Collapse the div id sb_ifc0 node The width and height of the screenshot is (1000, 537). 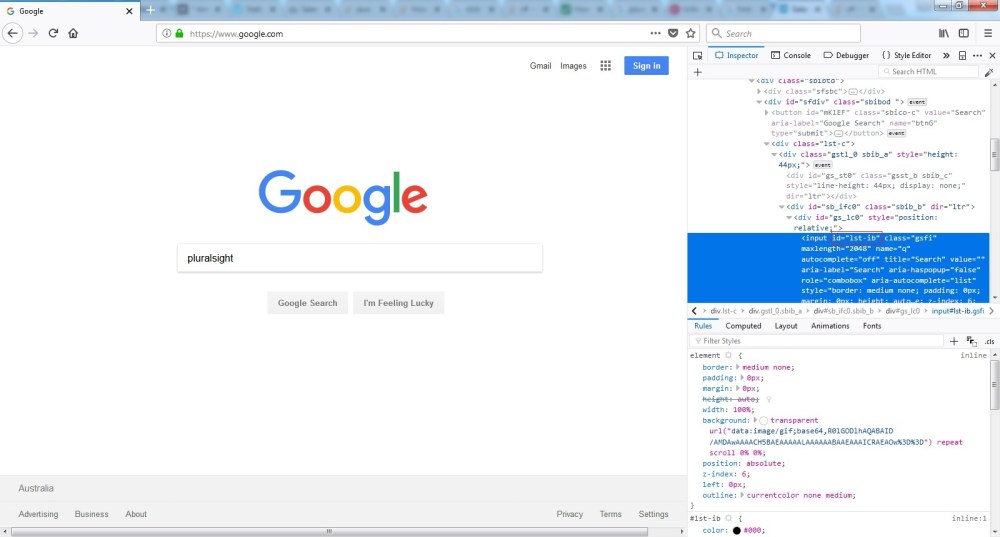[782, 207]
